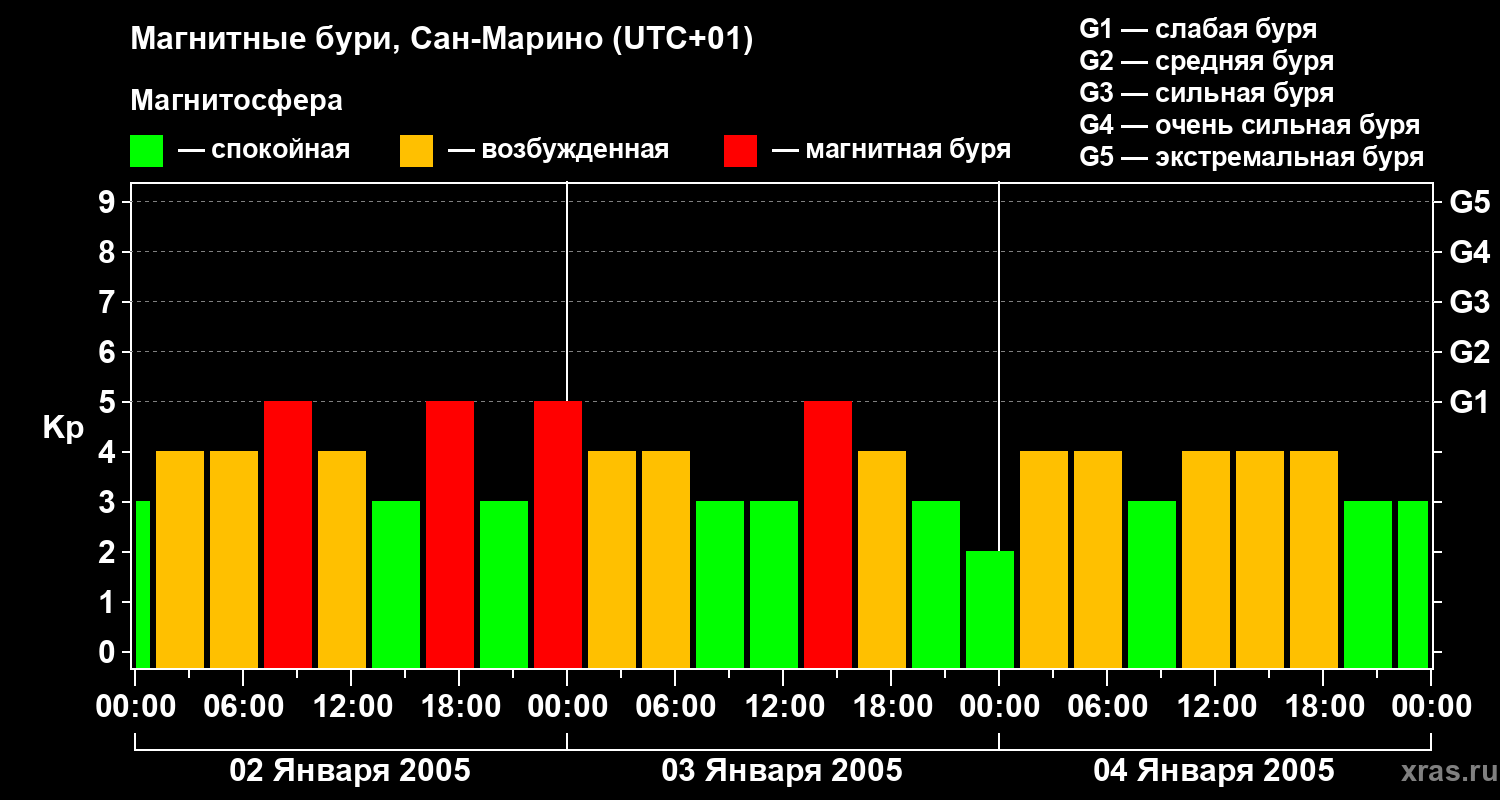Click the last "00:00" label at chart end
Screen dimensions: 1500x800
[x=1430, y=707]
